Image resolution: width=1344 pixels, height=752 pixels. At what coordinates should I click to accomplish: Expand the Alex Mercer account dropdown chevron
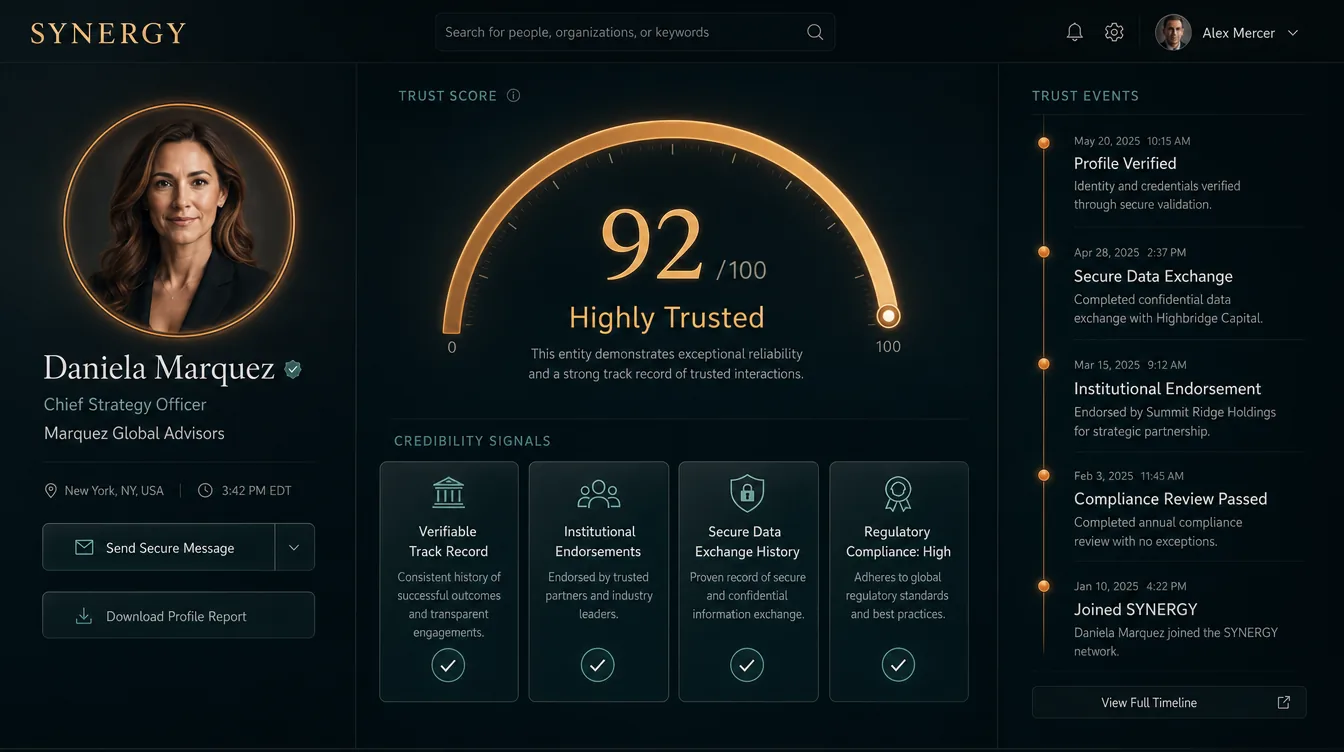point(1292,33)
